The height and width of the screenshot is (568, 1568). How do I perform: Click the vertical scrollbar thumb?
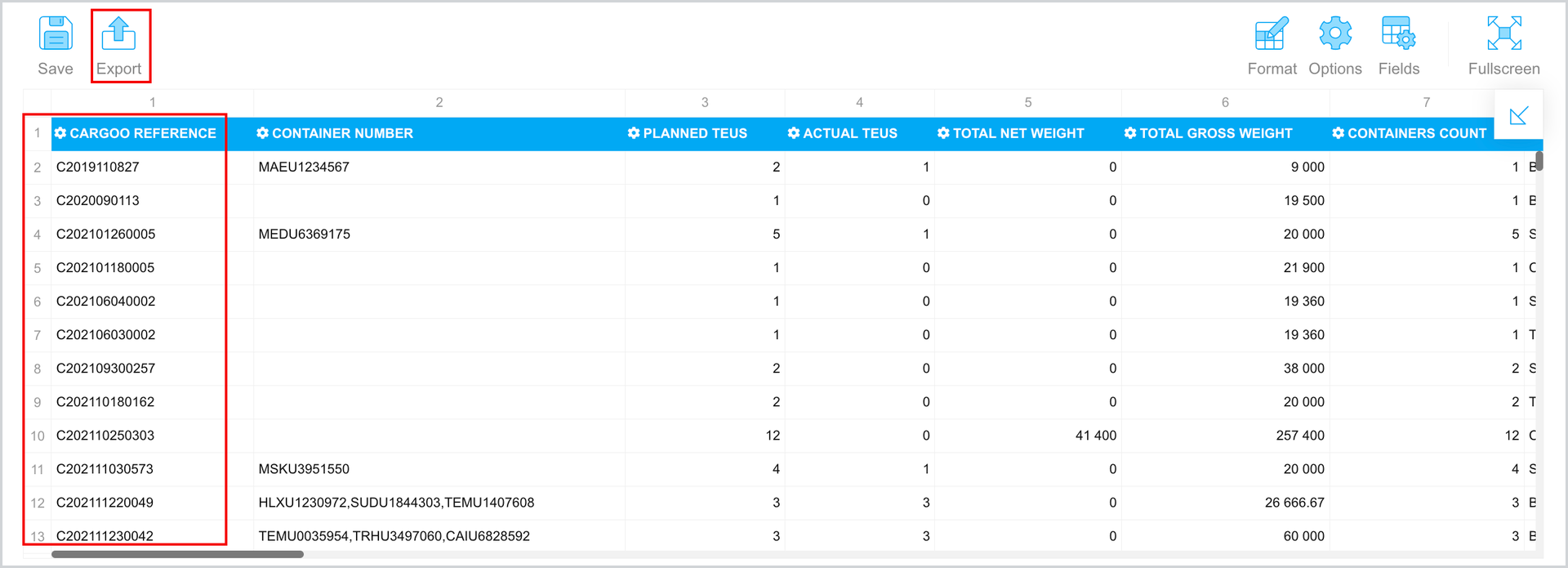coord(1539,160)
